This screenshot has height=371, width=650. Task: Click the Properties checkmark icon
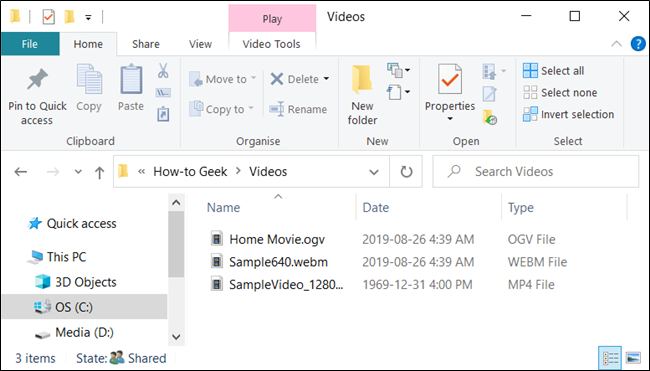(450, 79)
